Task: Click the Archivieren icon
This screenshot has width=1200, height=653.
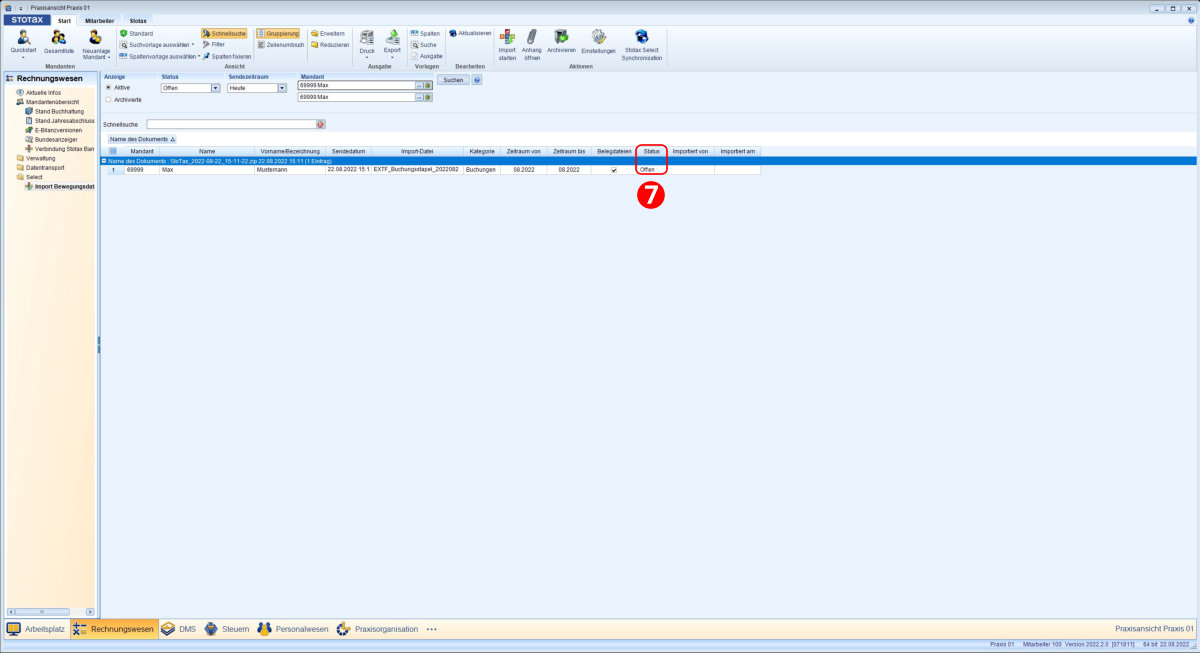Action: (x=561, y=37)
